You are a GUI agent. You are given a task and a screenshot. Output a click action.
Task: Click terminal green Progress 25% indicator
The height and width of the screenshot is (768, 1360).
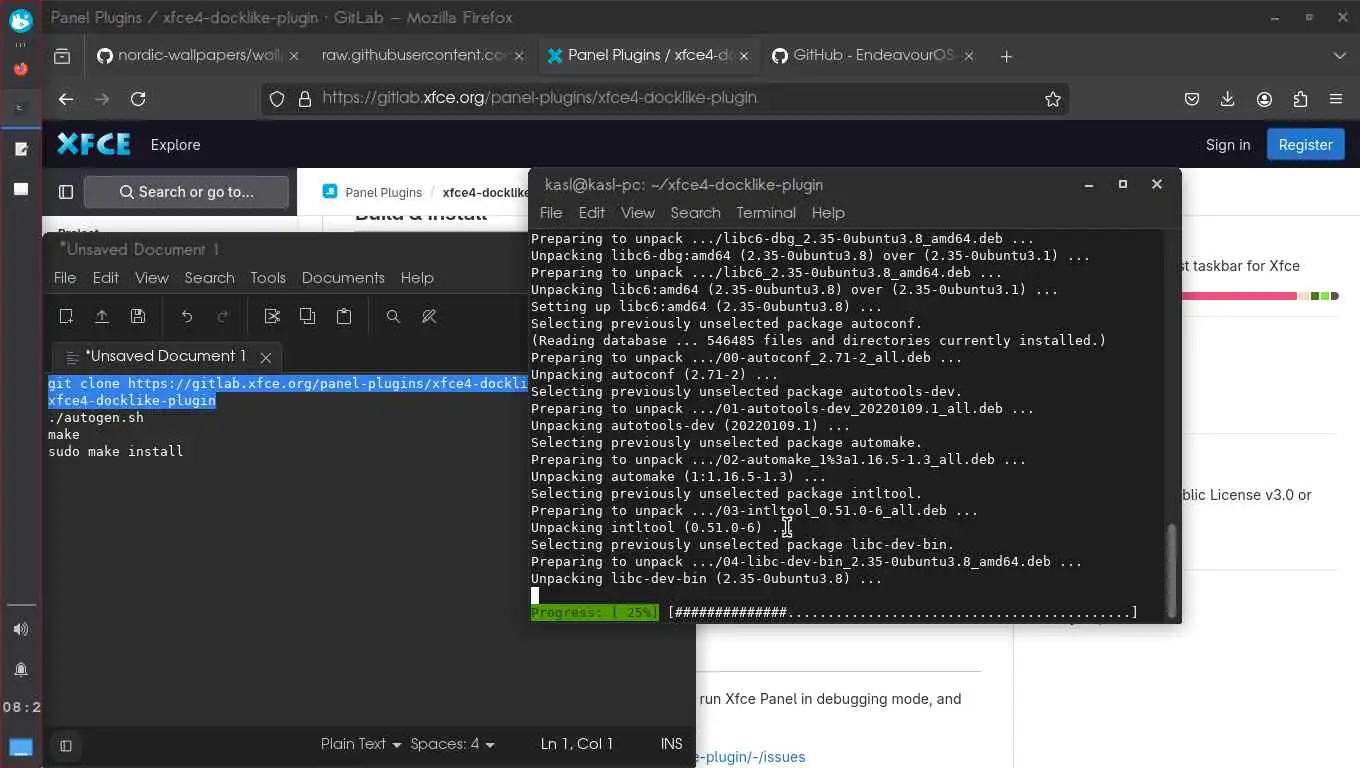594,612
